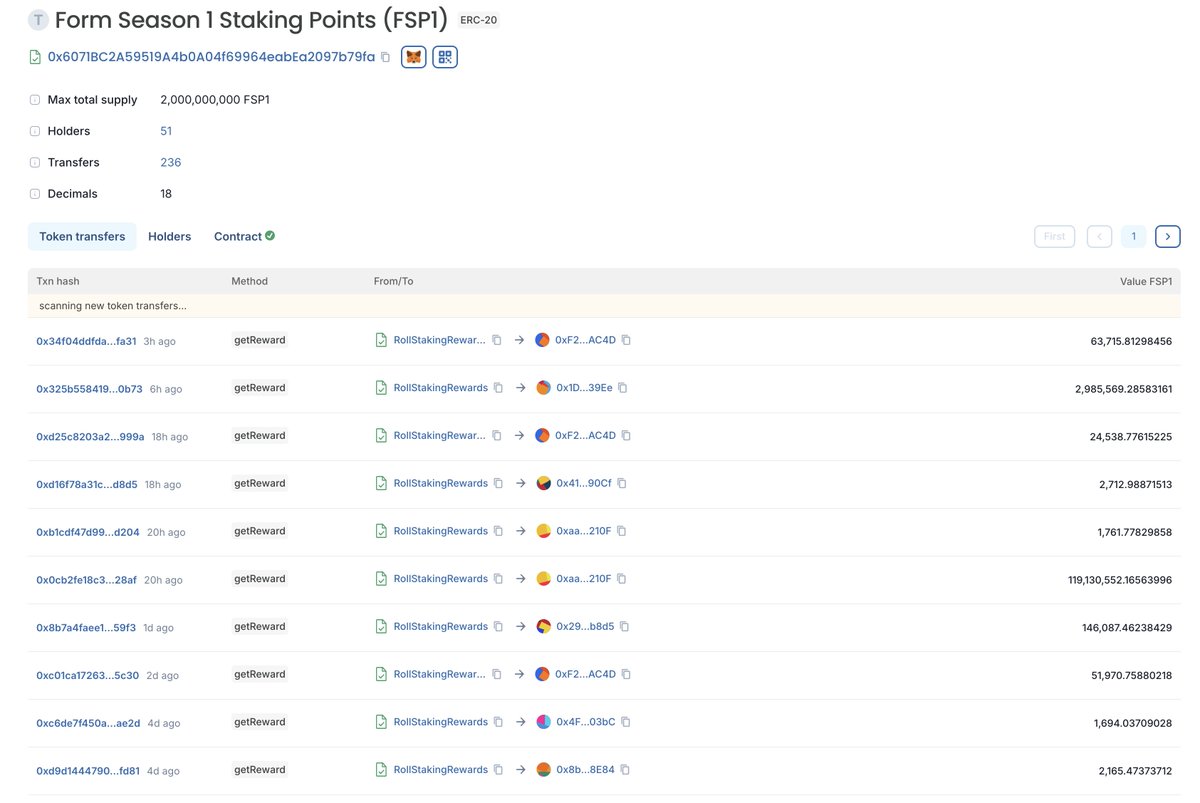Click the identicon avatar beside 0x1D...39Ee
This screenshot has width=1200, height=803.
pyautogui.click(x=543, y=388)
